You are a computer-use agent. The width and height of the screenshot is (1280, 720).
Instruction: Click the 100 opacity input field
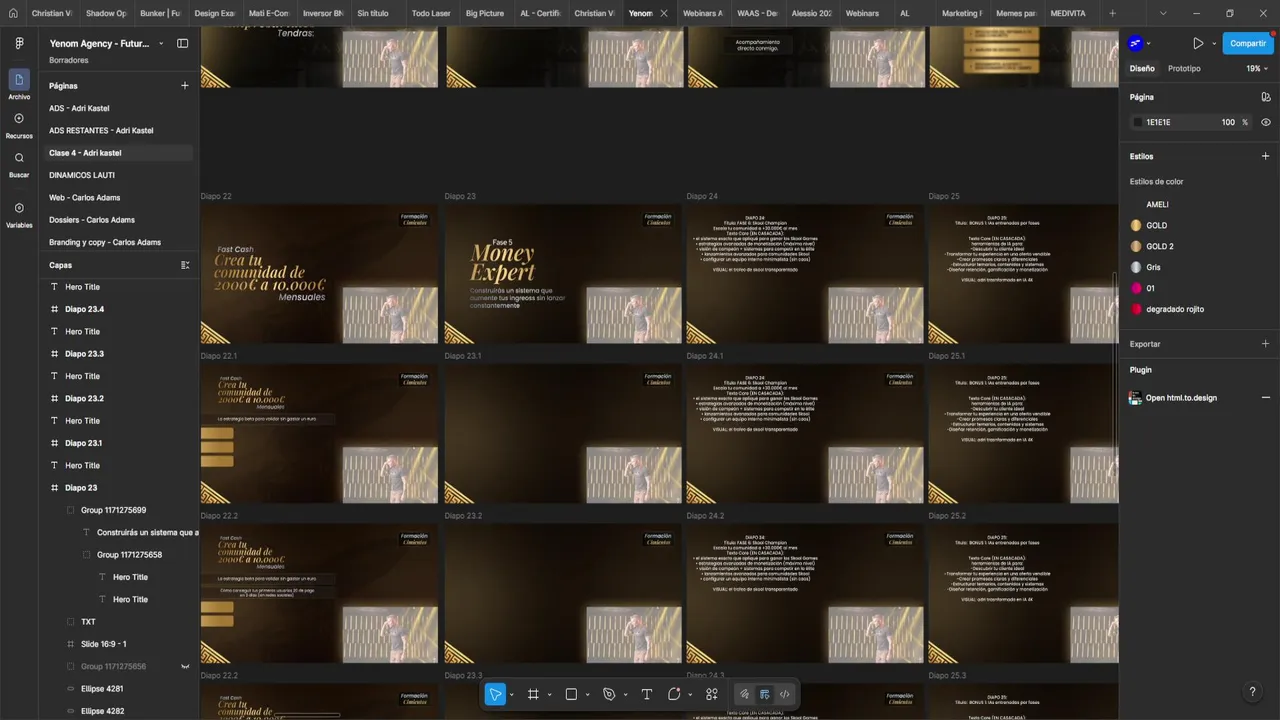coord(1228,122)
